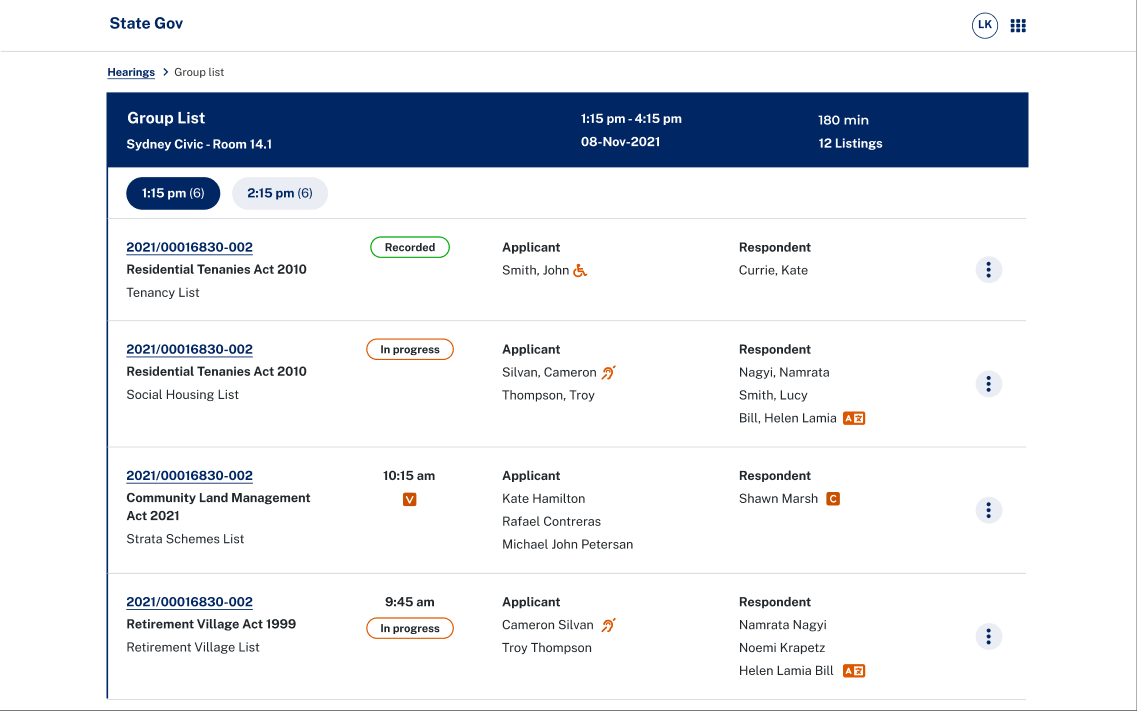Click respondent name Shawn Marsh
This screenshot has width=1137, height=711.
778,499
